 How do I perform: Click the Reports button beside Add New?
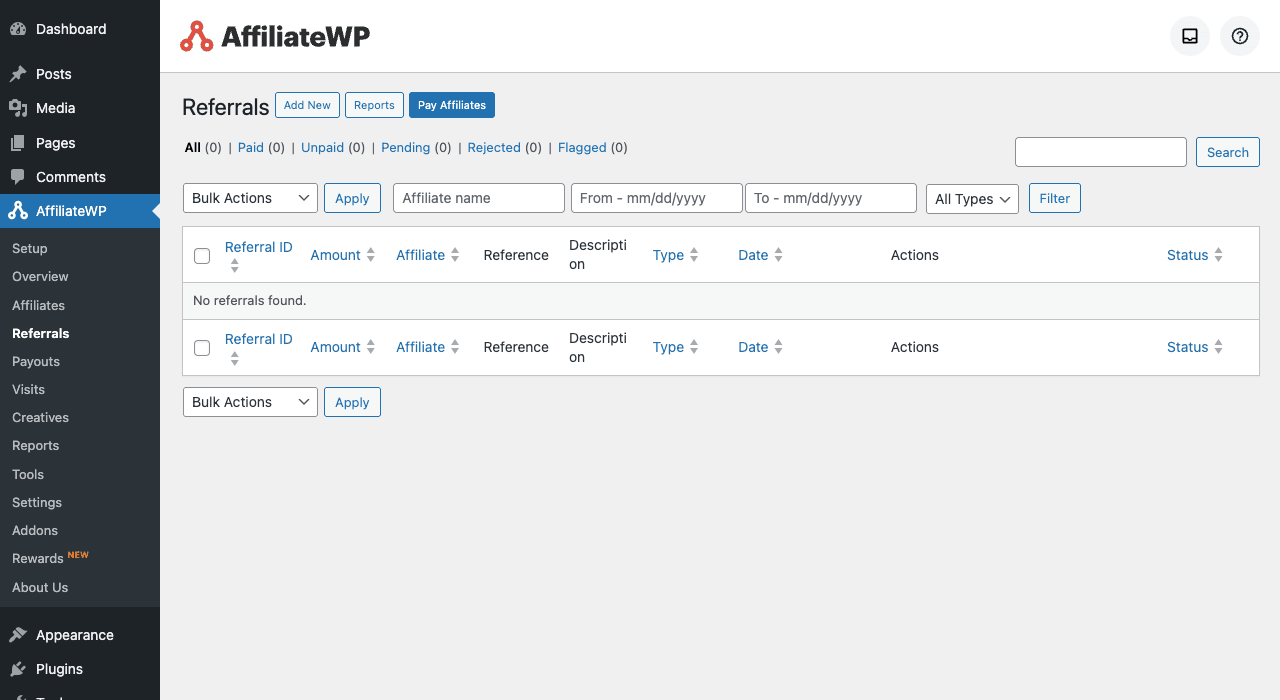(374, 105)
